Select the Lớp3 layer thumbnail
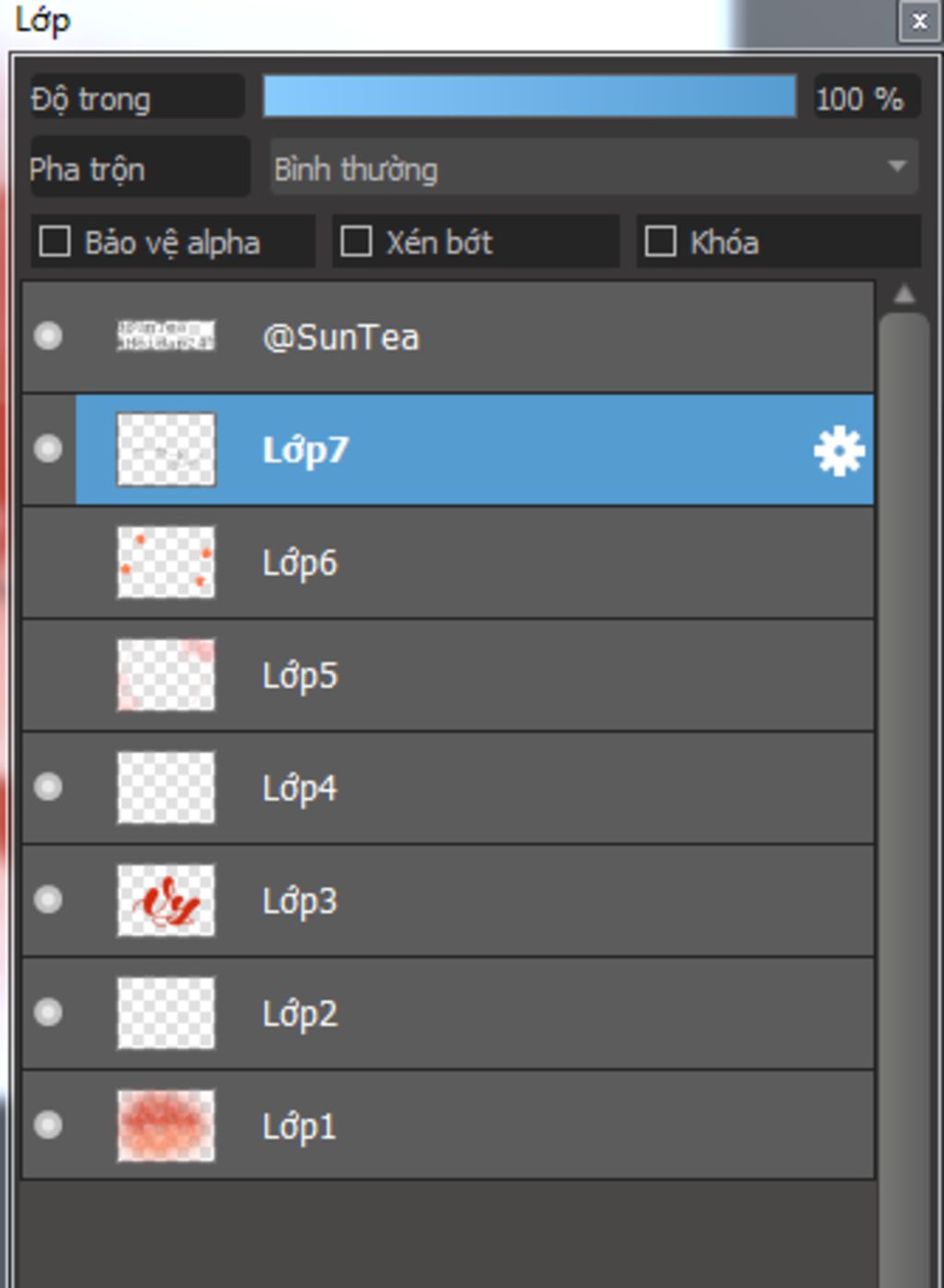 click(166, 900)
